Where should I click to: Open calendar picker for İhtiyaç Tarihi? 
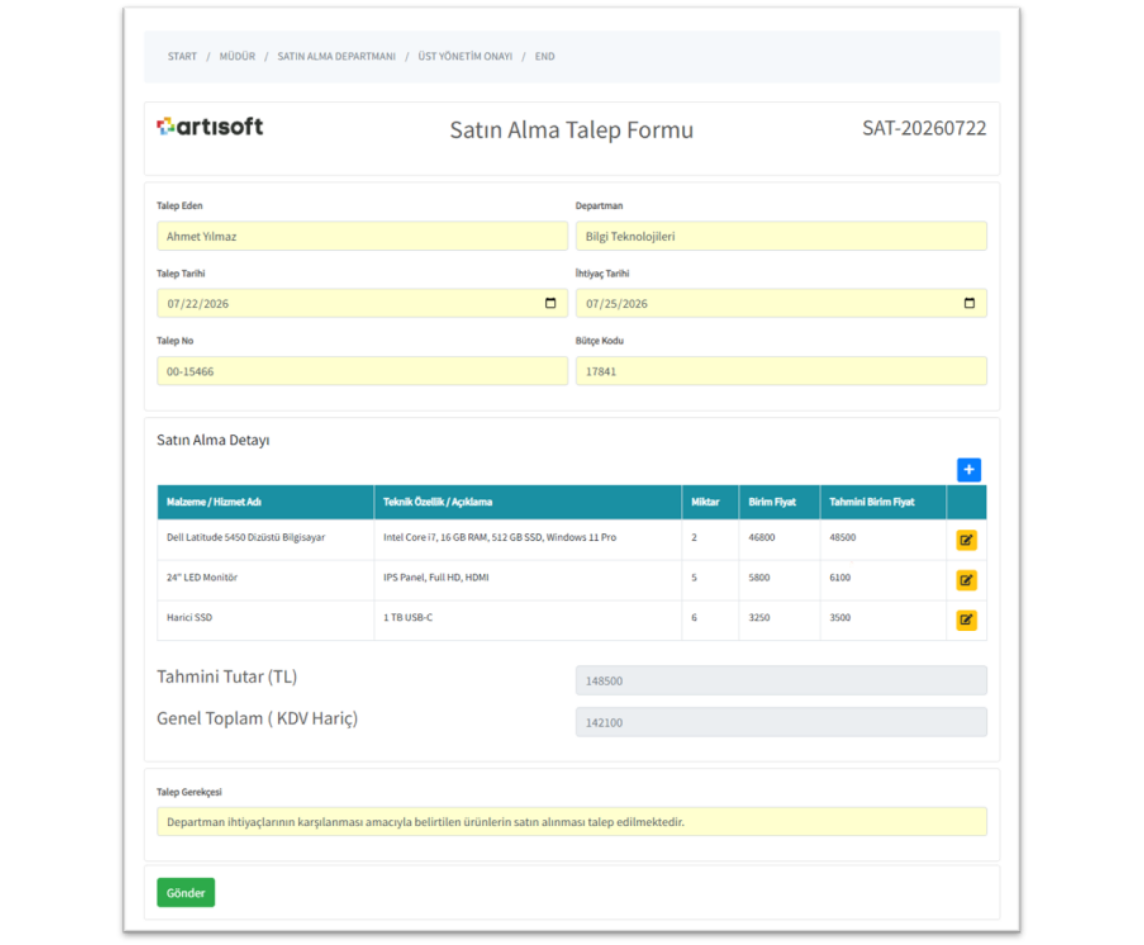coord(969,303)
